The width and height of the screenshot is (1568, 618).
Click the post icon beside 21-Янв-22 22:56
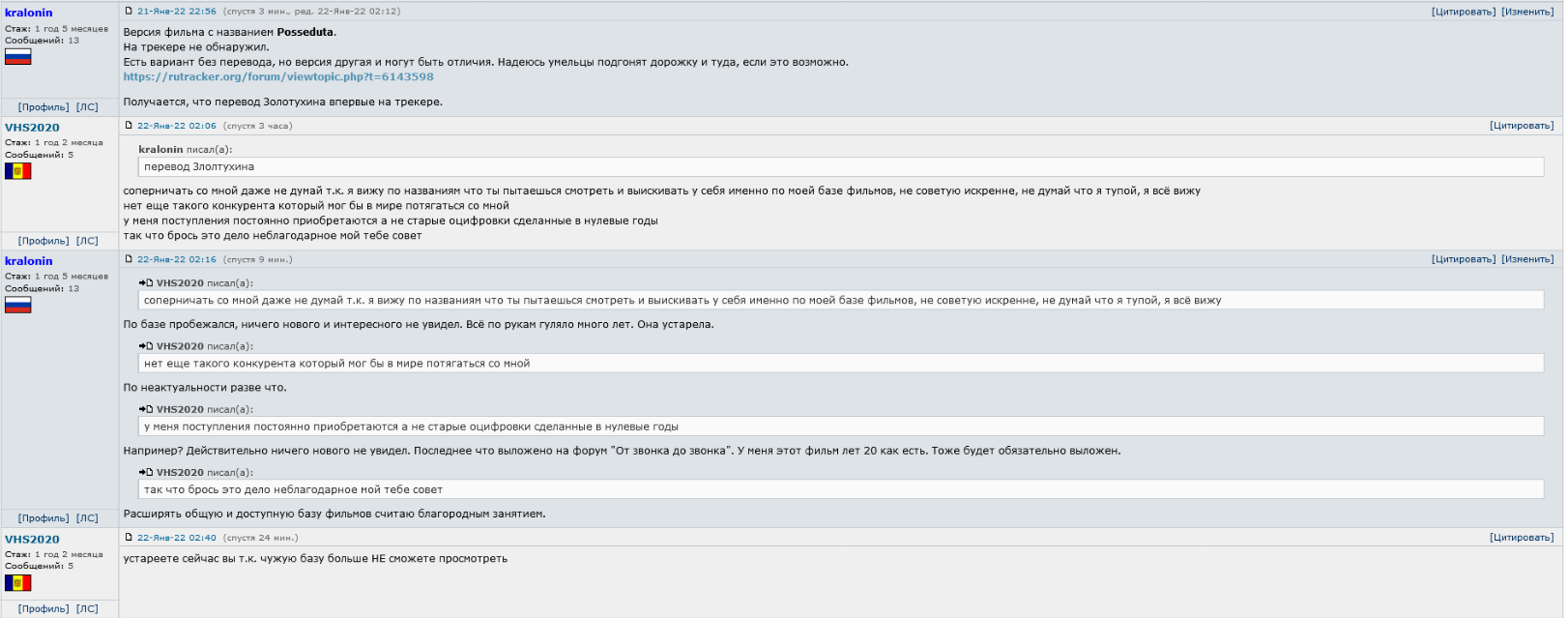(129, 12)
